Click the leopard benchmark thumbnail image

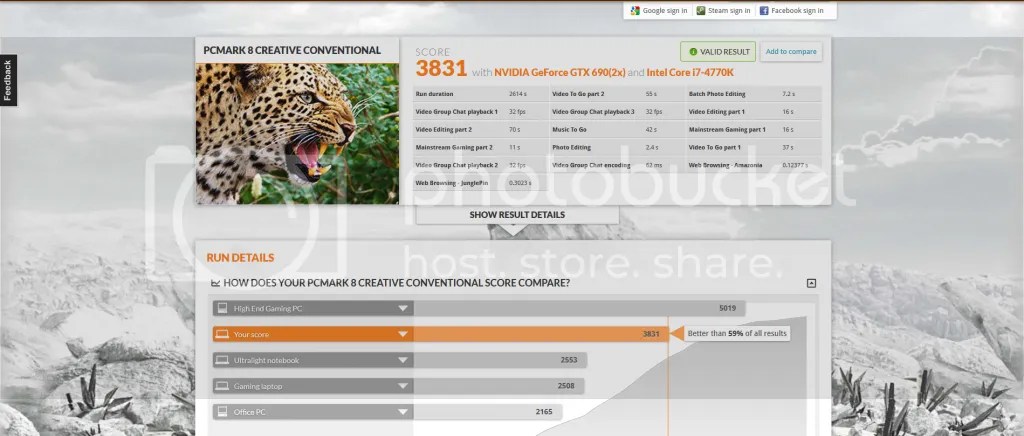coord(297,133)
